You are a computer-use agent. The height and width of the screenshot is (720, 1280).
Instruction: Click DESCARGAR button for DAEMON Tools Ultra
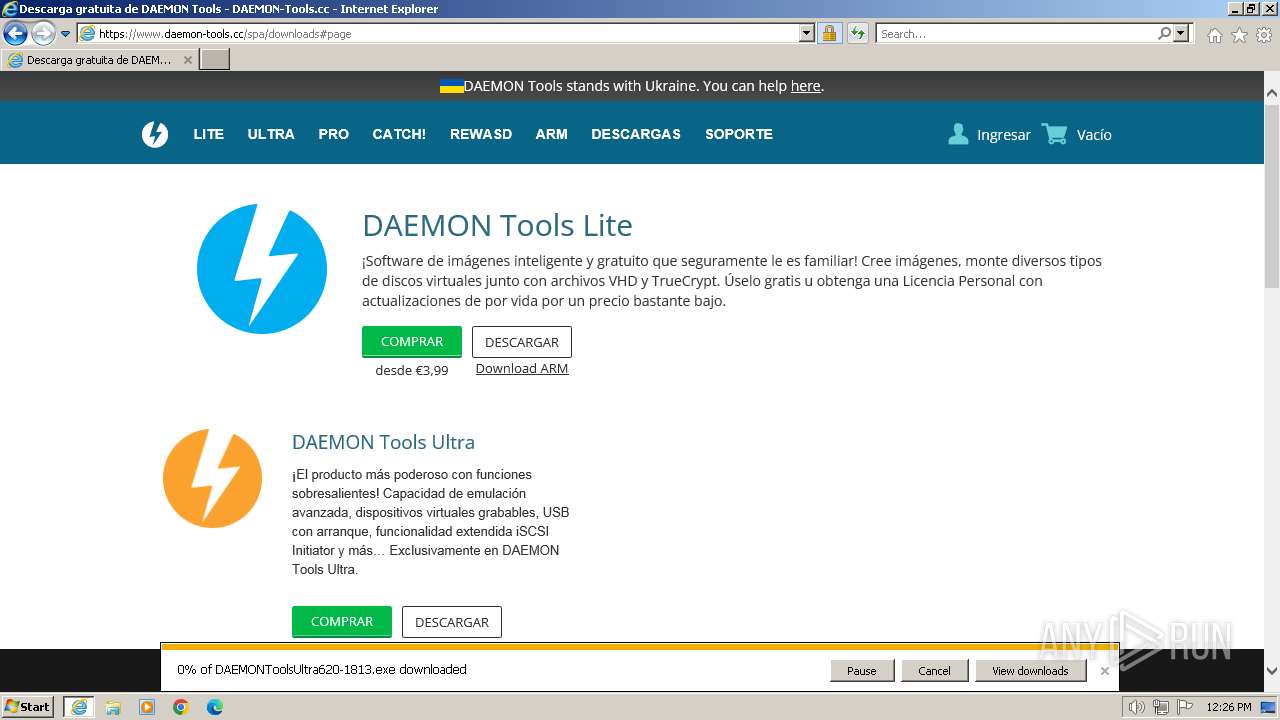coord(452,622)
